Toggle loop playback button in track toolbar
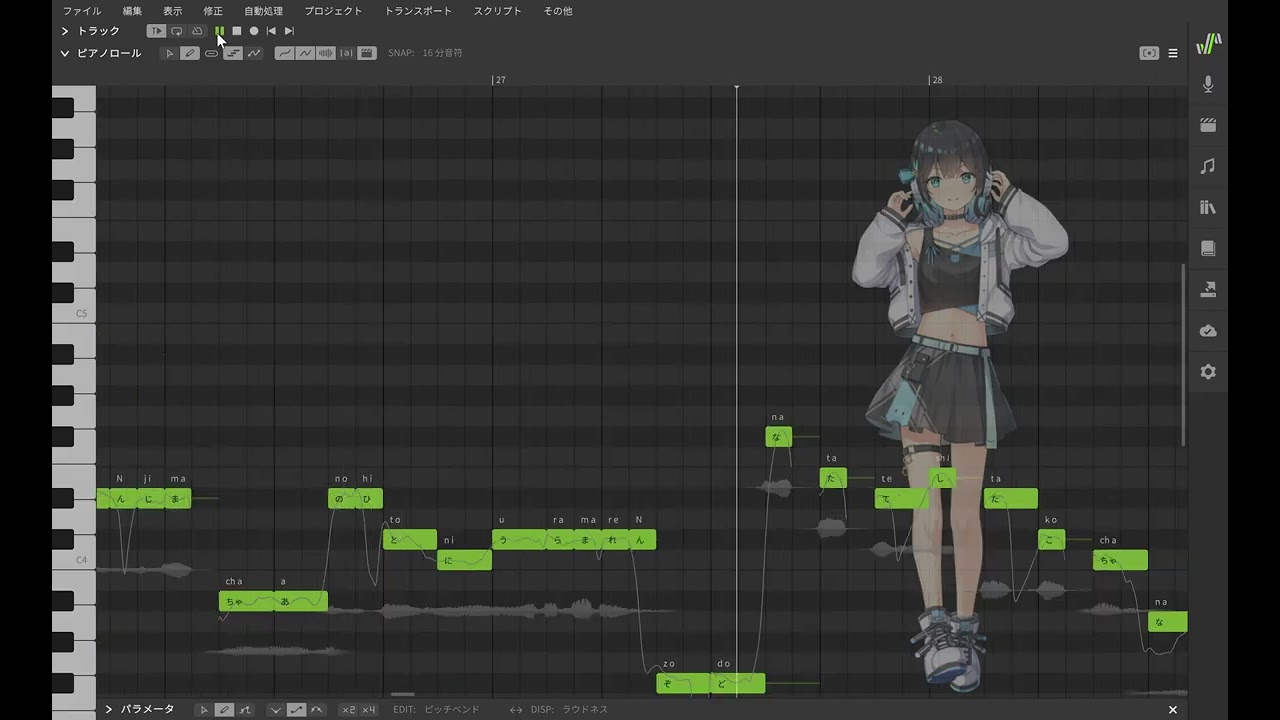 click(177, 31)
